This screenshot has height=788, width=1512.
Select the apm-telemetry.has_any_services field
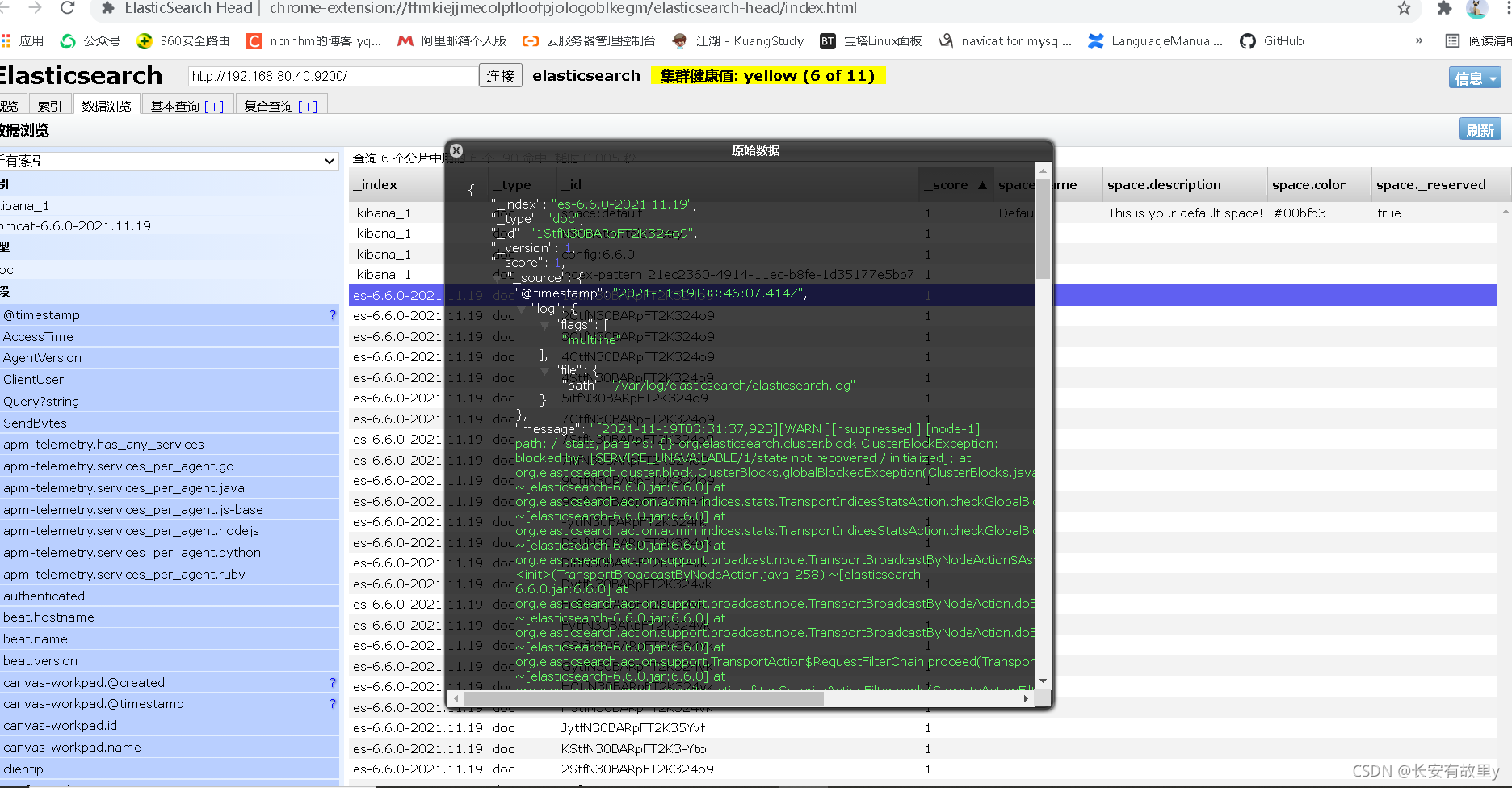tap(168, 445)
